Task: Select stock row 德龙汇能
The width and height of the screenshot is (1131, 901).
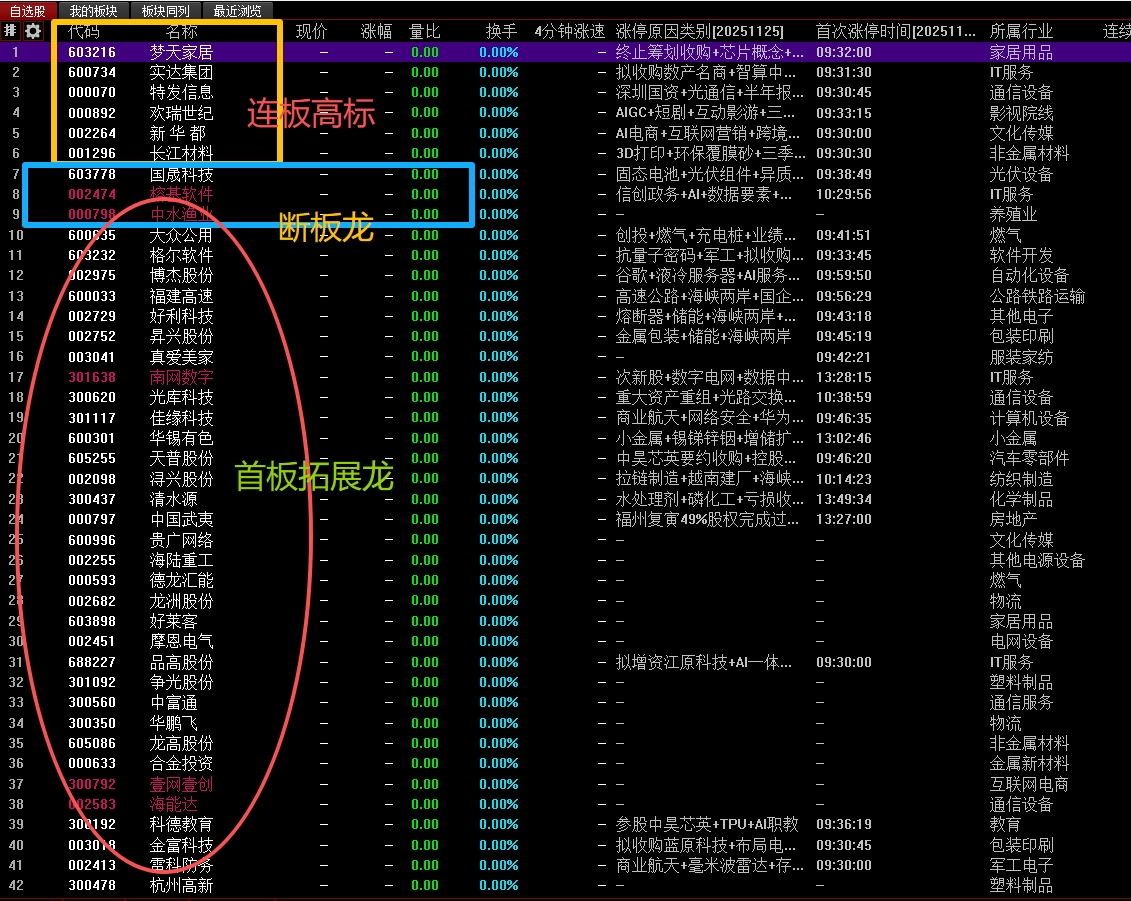Action: click(566, 580)
